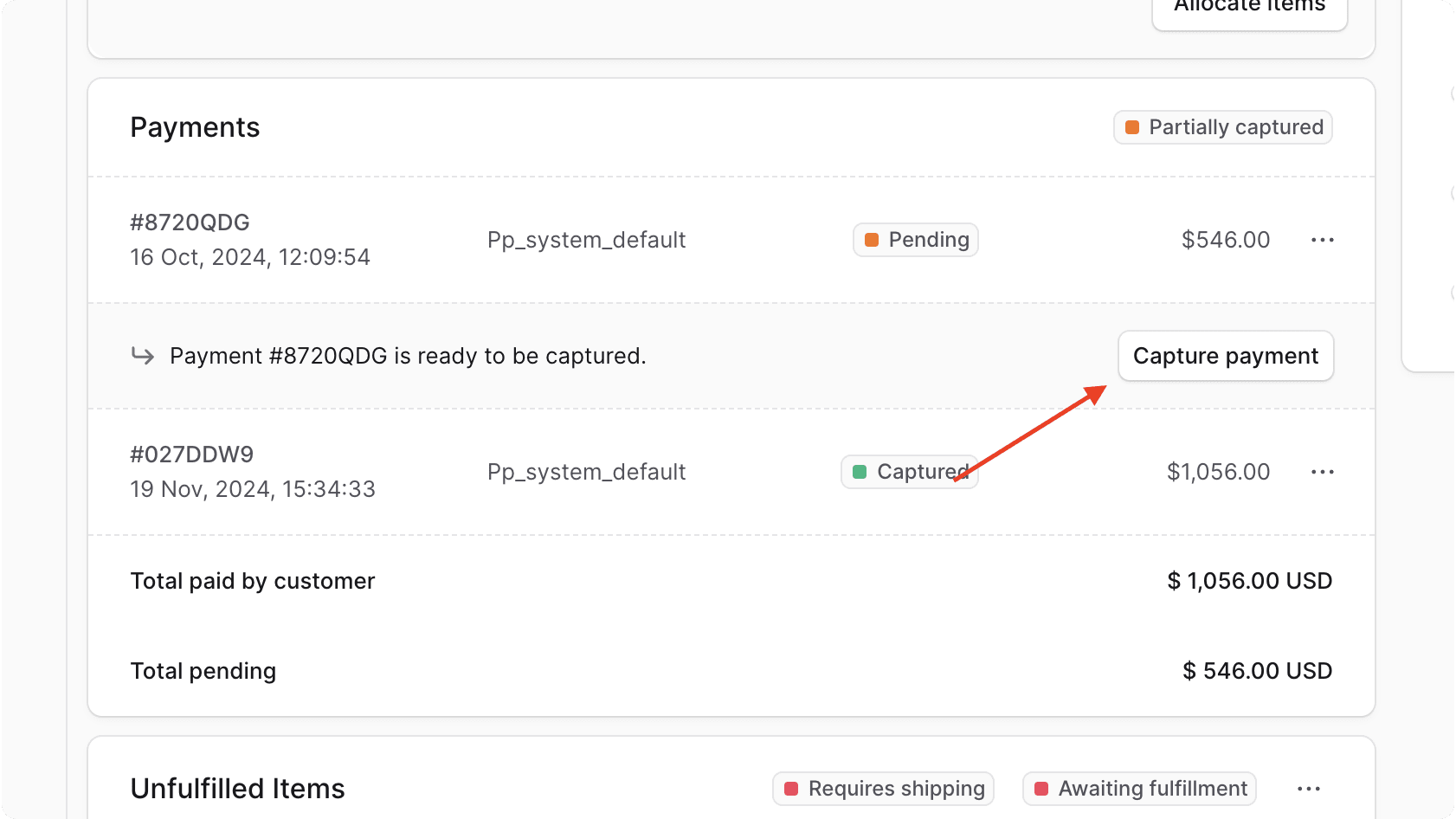The image size is (1456, 819).
Task: Open the Requires shipping status filter
Action: pos(883,789)
